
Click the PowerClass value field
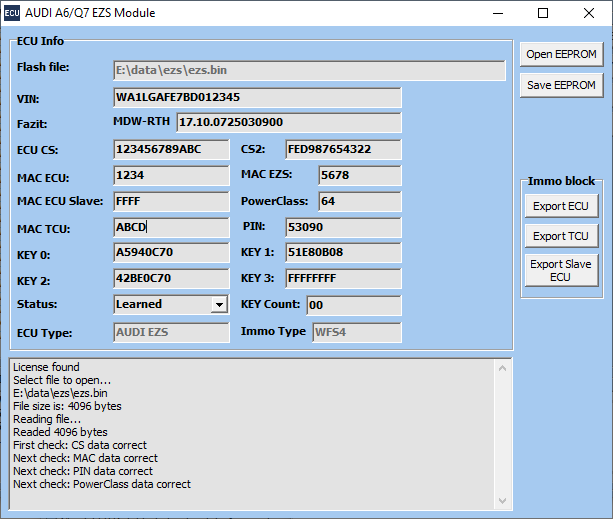(359, 201)
